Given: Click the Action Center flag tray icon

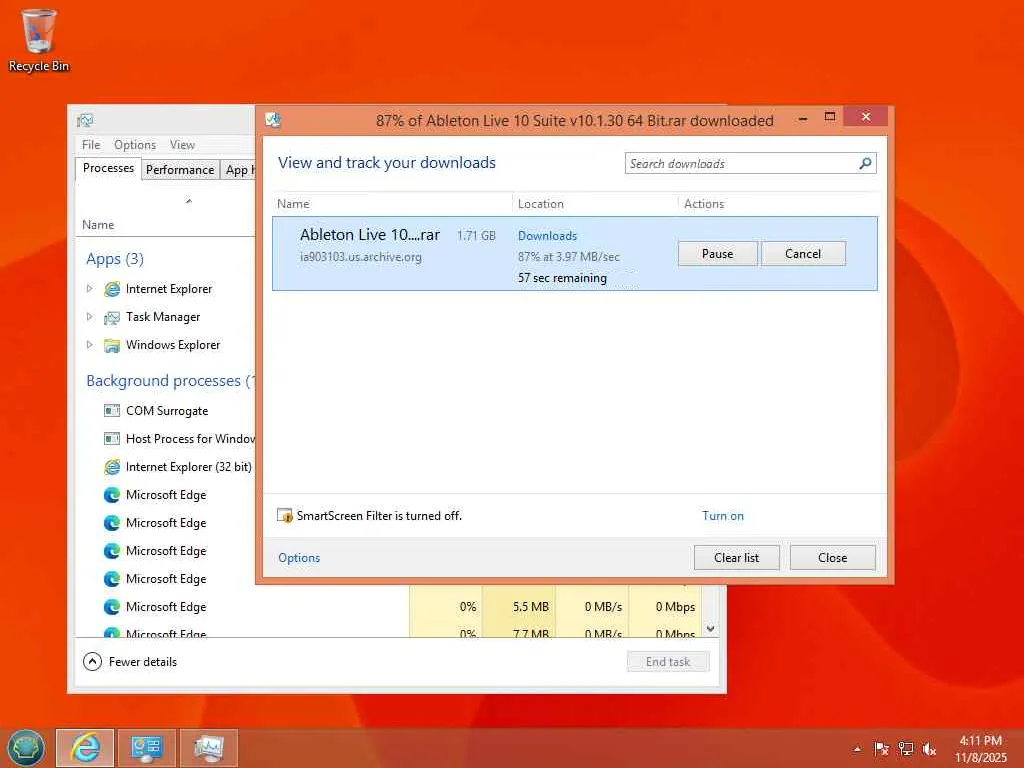Looking at the screenshot, I should 881,749.
